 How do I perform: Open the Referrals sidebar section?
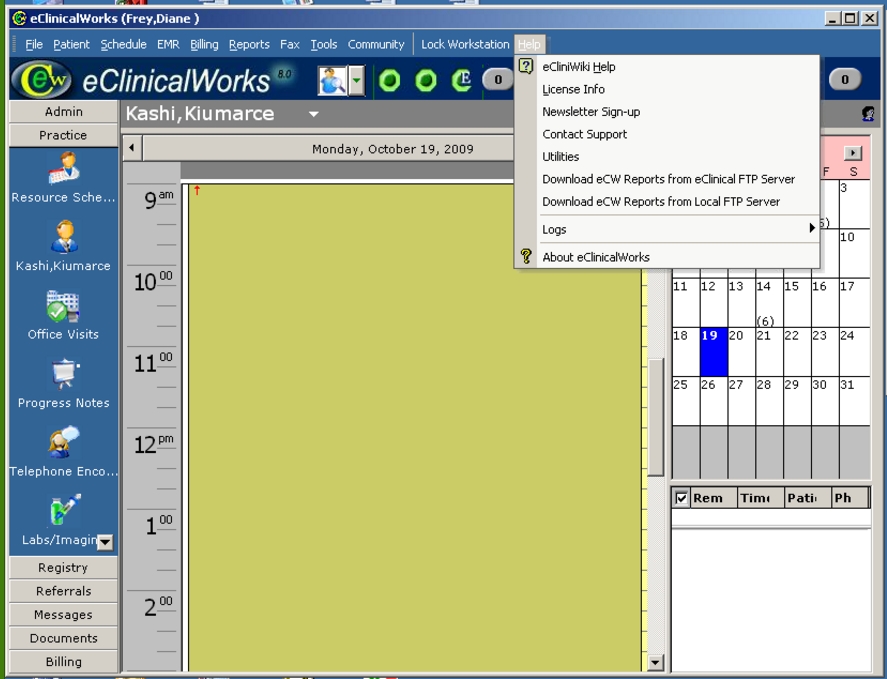coord(63,591)
